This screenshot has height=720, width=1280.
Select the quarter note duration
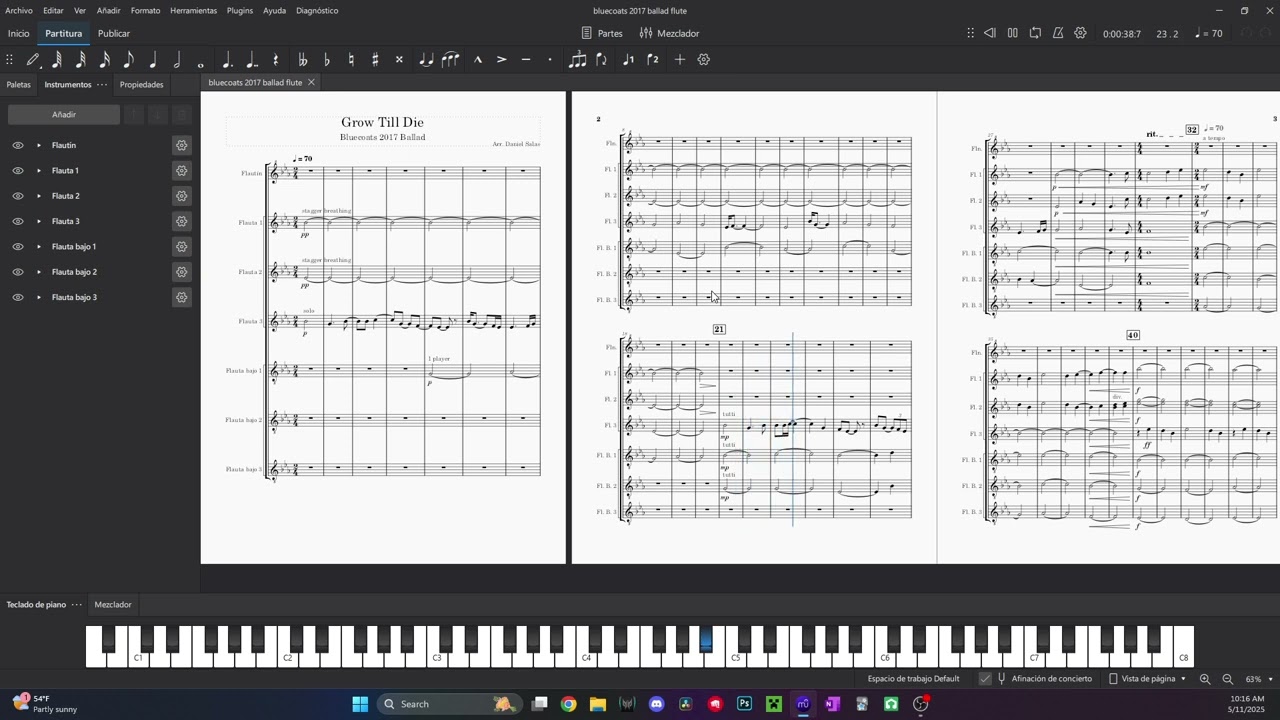point(153,60)
